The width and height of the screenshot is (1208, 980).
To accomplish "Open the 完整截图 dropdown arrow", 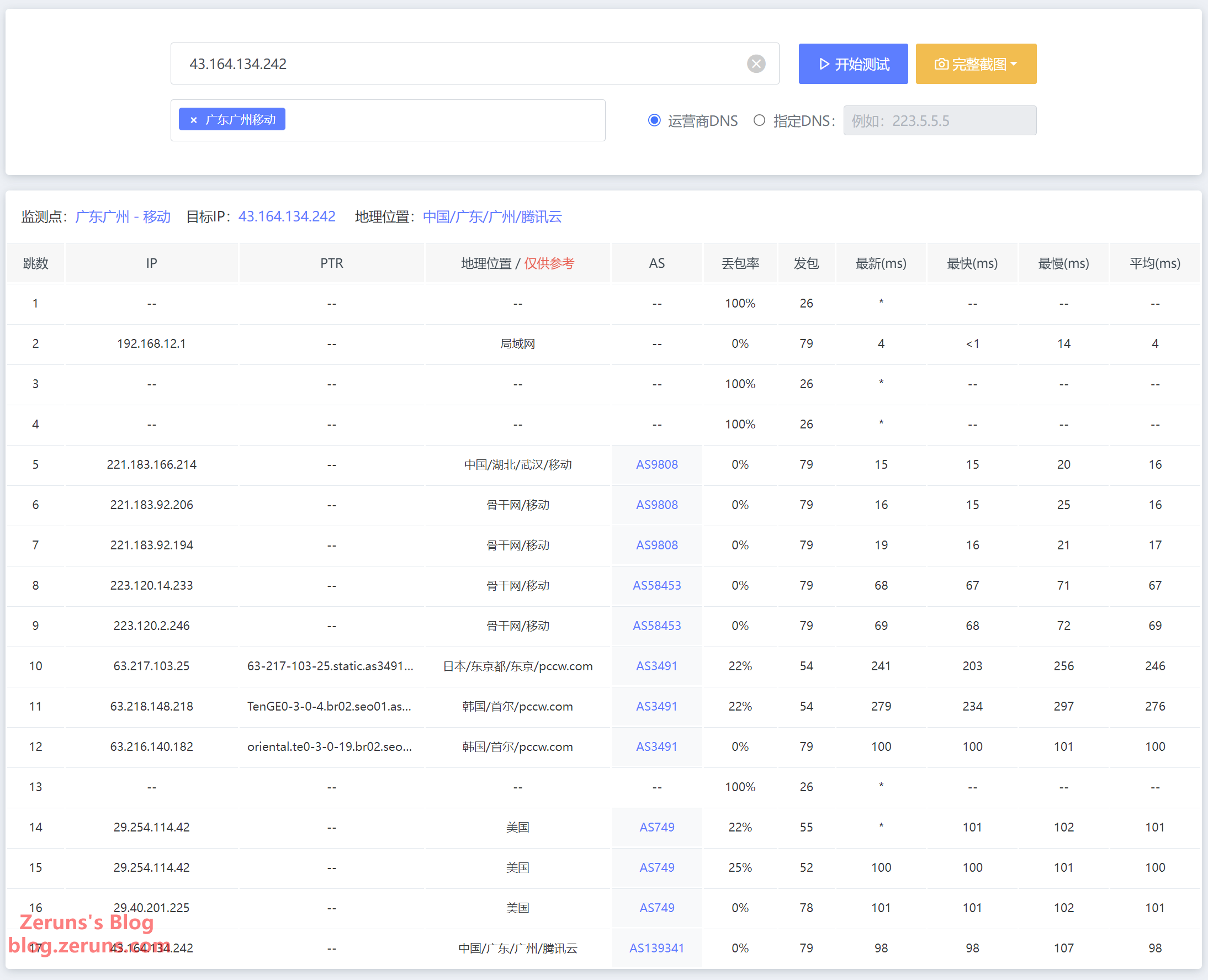I will click(x=1014, y=64).
